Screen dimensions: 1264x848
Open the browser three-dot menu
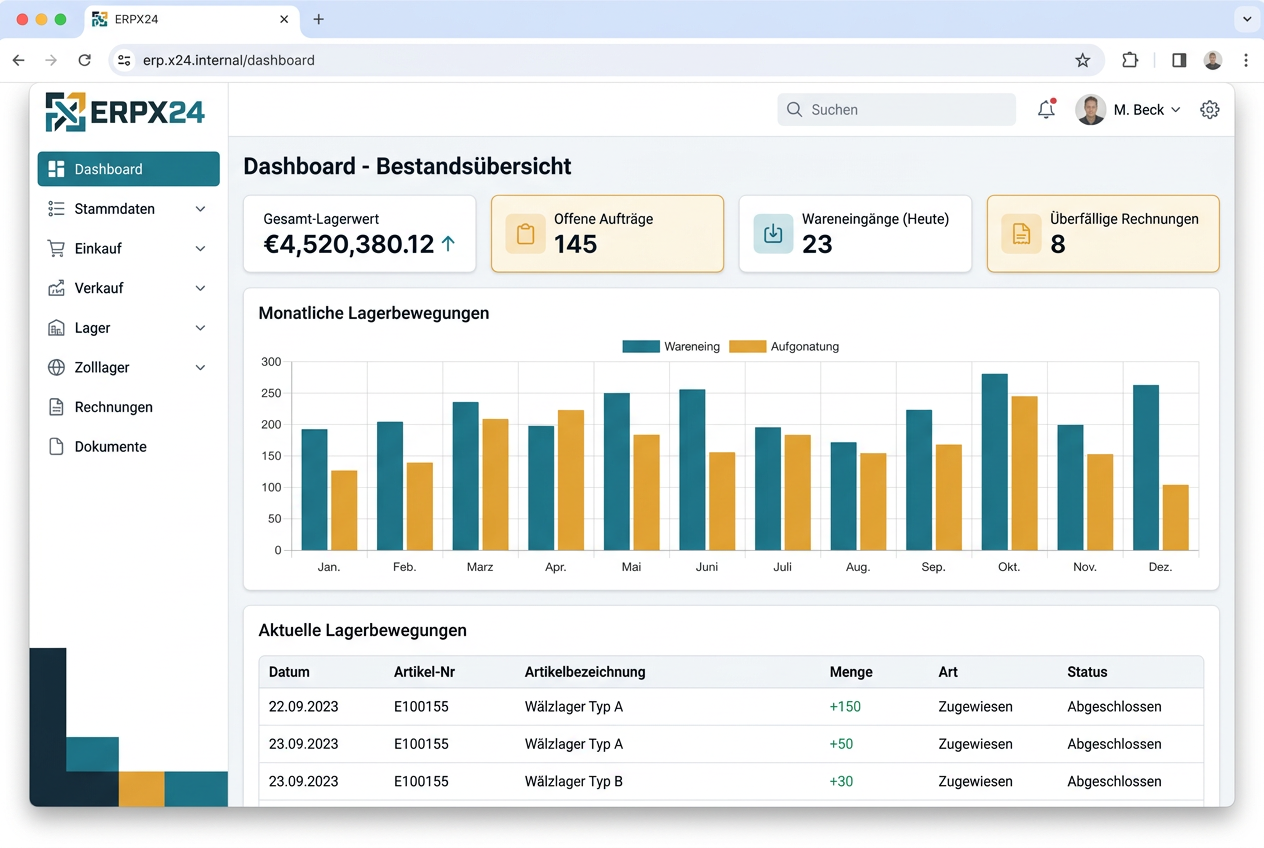1246,60
